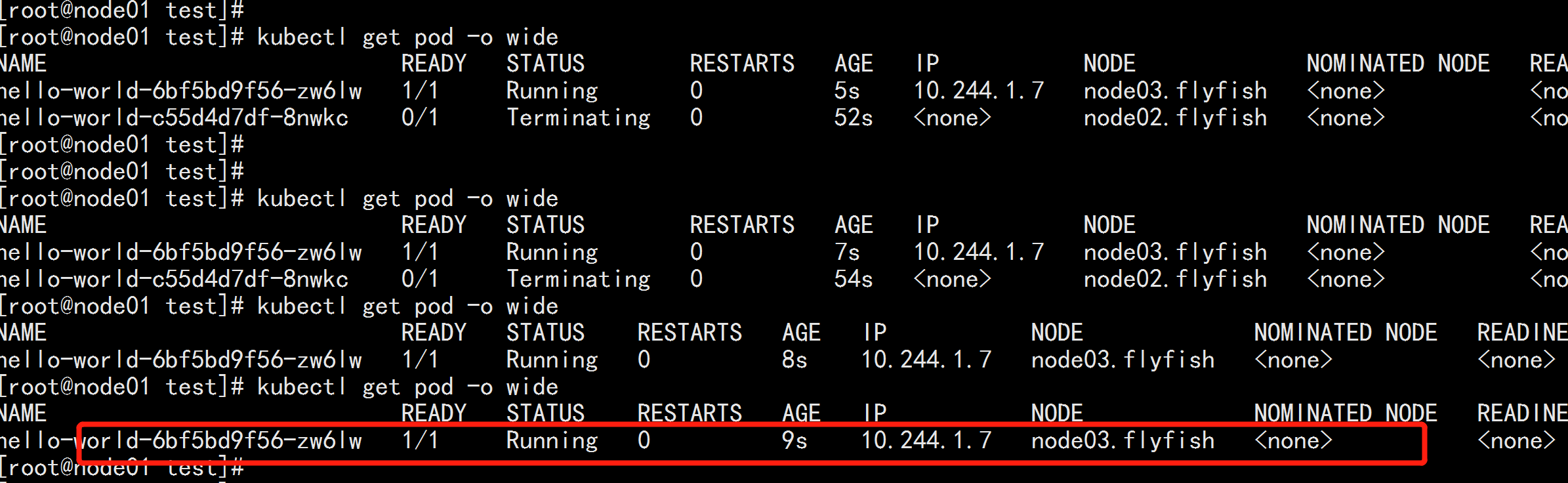Select pod name hello-world-c55d4d7df-8nwkc in 52s row
This screenshot has width=1568, height=483.
point(174,117)
